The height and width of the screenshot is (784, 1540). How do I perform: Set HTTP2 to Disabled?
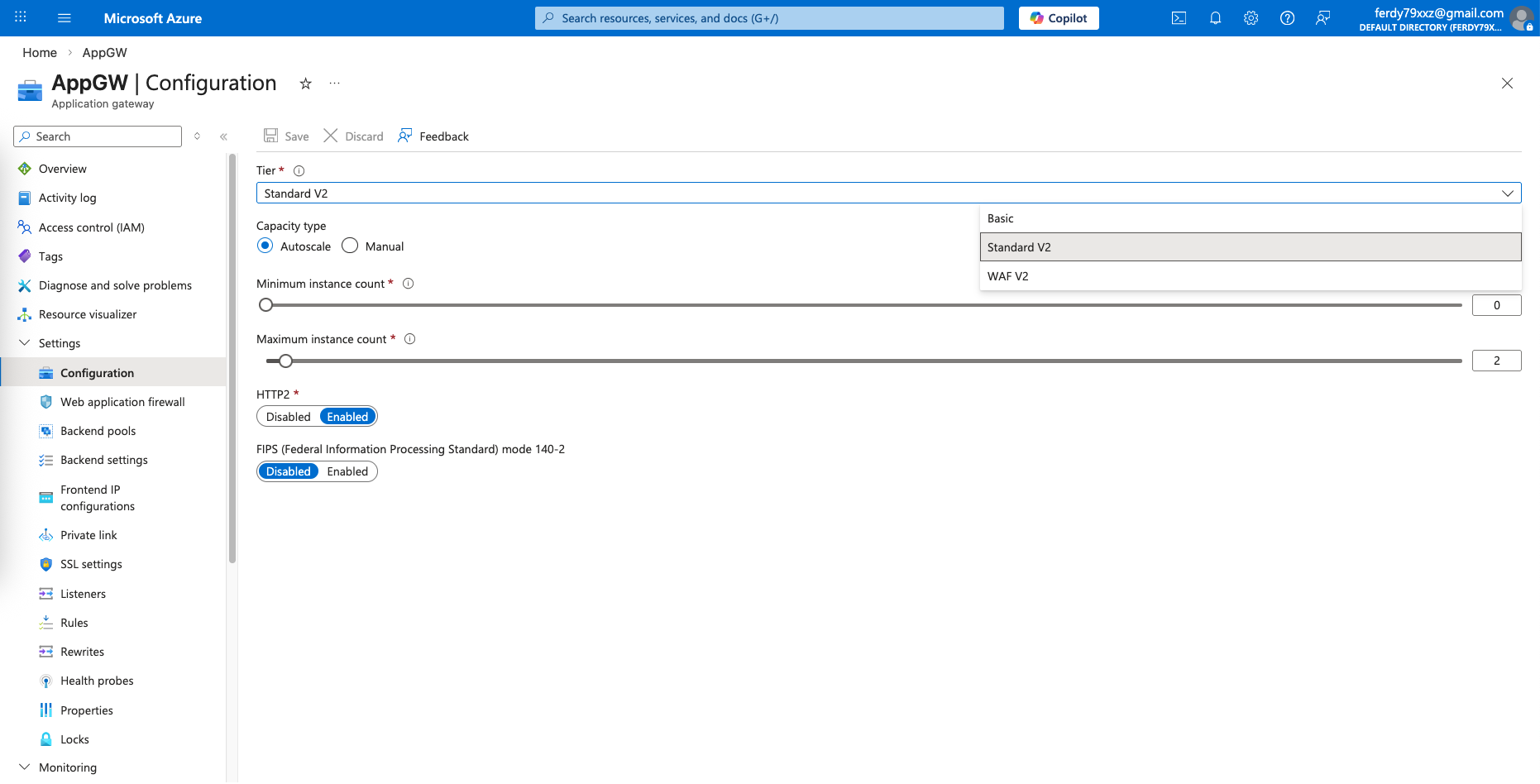(288, 417)
